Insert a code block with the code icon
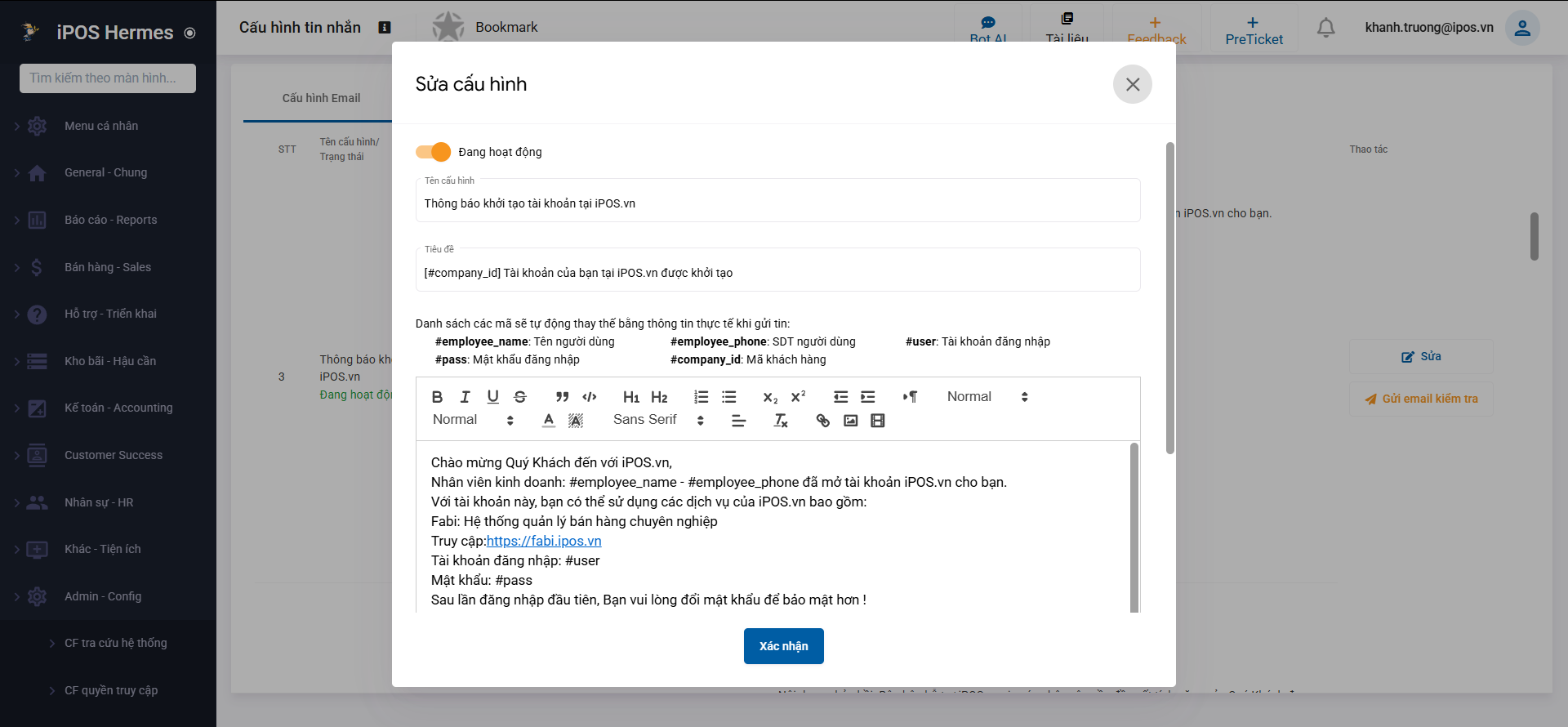 click(590, 397)
